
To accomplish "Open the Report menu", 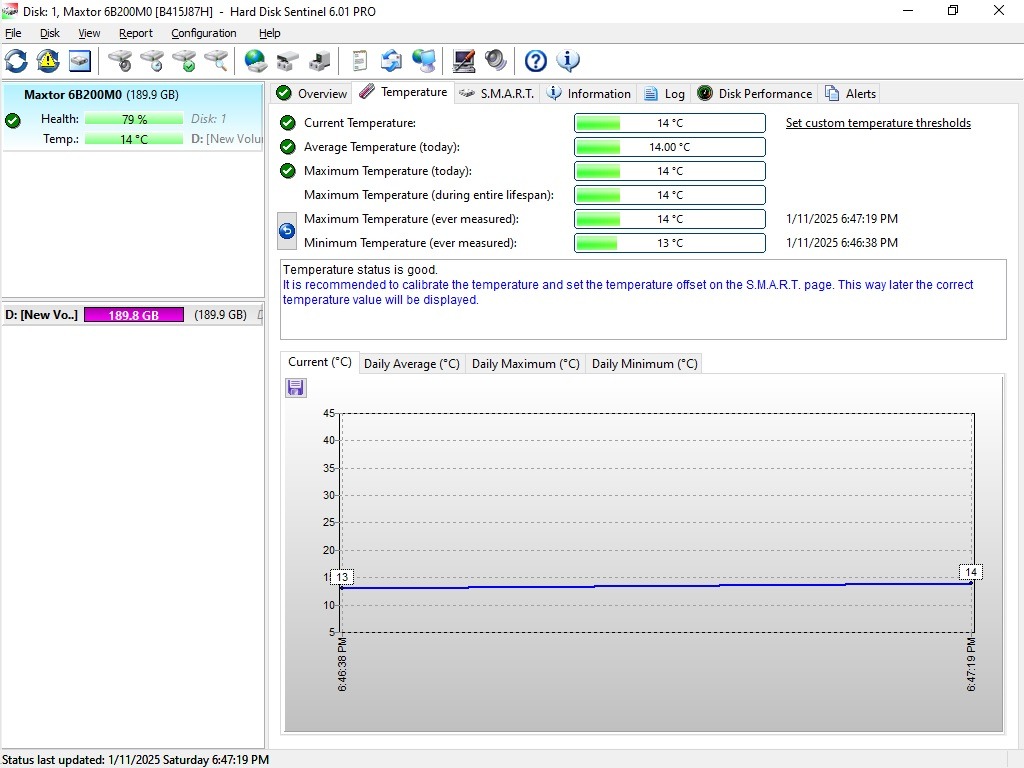I will (135, 33).
